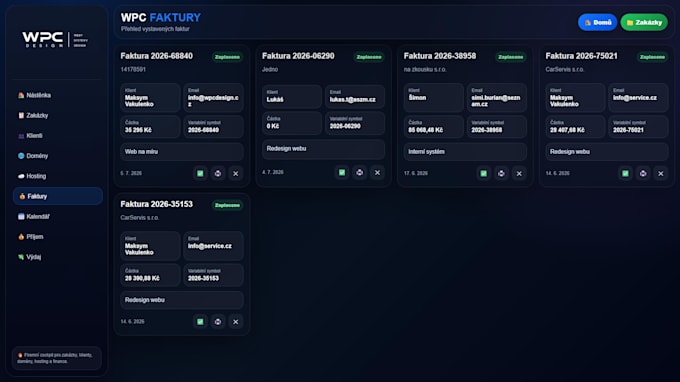This screenshot has height=382, width=680.
Task: Select the Faktura 2026-38958 title
Action: [x=440, y=56]
